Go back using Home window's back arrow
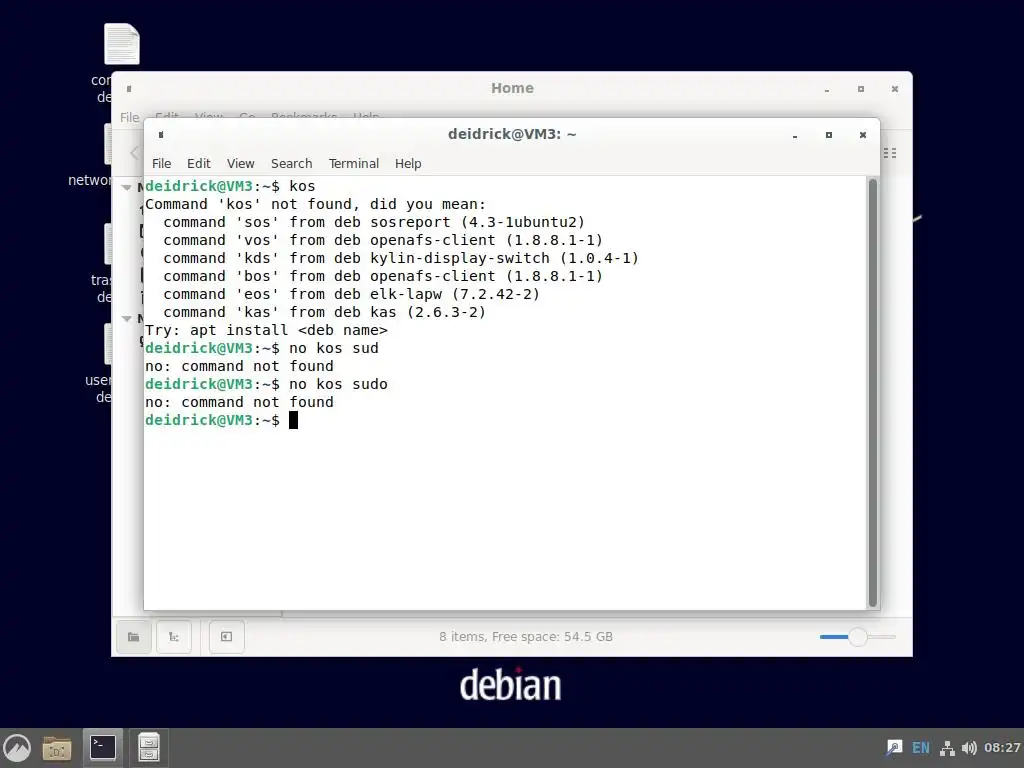Viewport: 1024px width, 768px height. (134, 153)
